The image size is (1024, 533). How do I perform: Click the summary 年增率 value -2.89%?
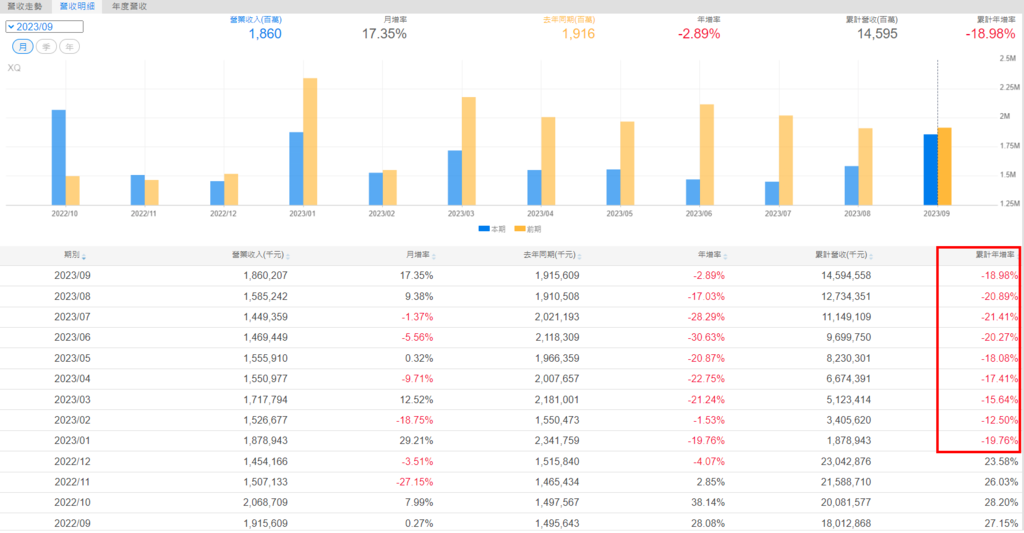699,34
